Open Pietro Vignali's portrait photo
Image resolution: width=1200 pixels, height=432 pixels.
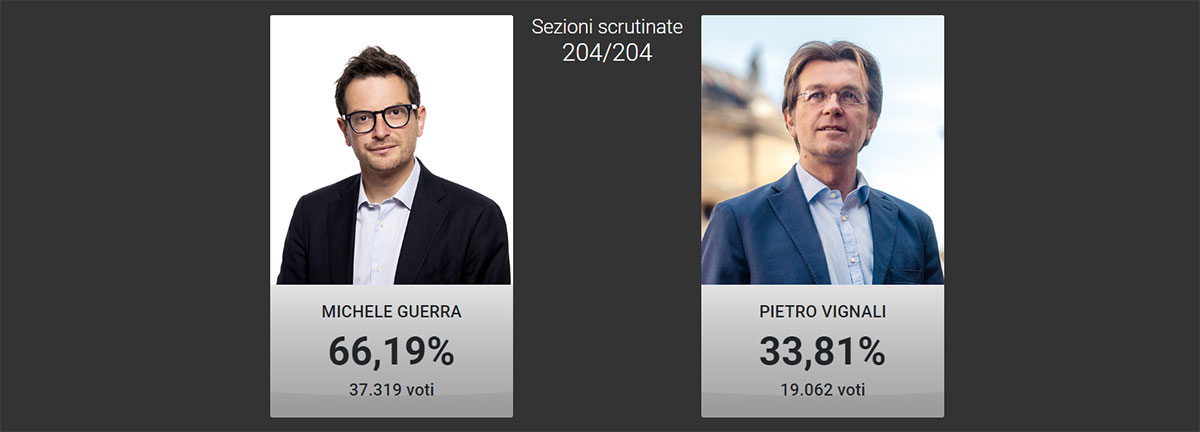pos(822,150)
